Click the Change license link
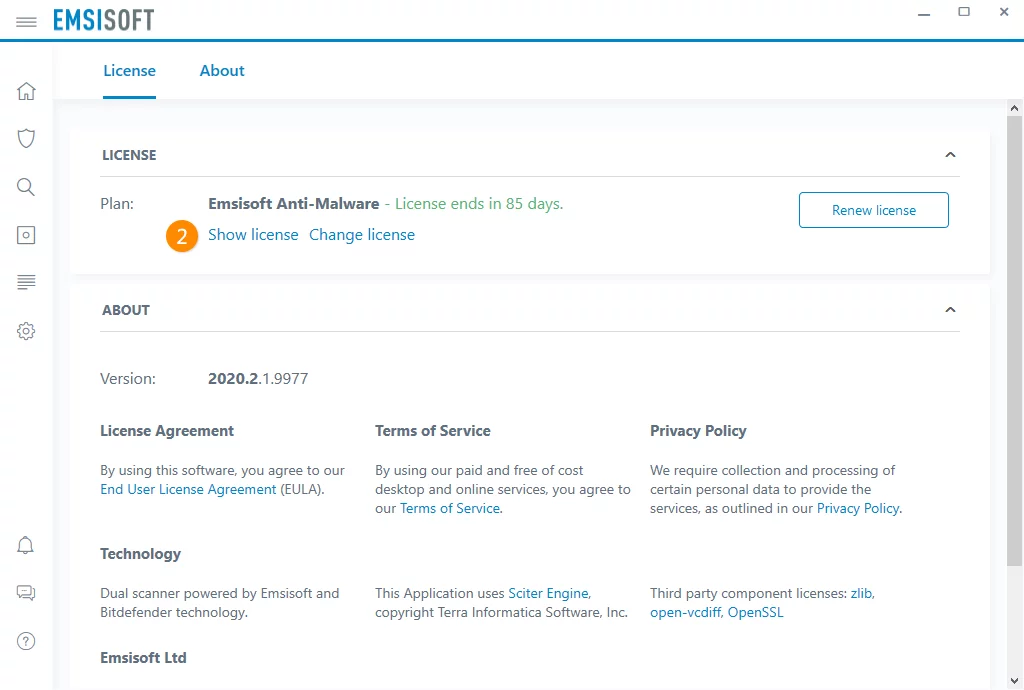 (362, 235)
